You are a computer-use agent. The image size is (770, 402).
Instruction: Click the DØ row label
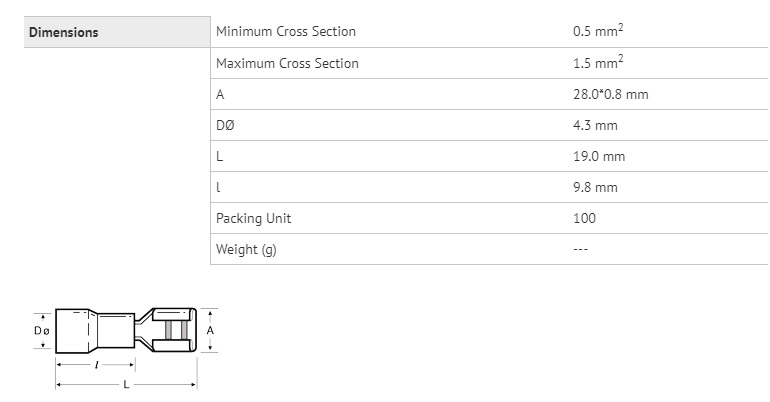(x=225, y=125)
